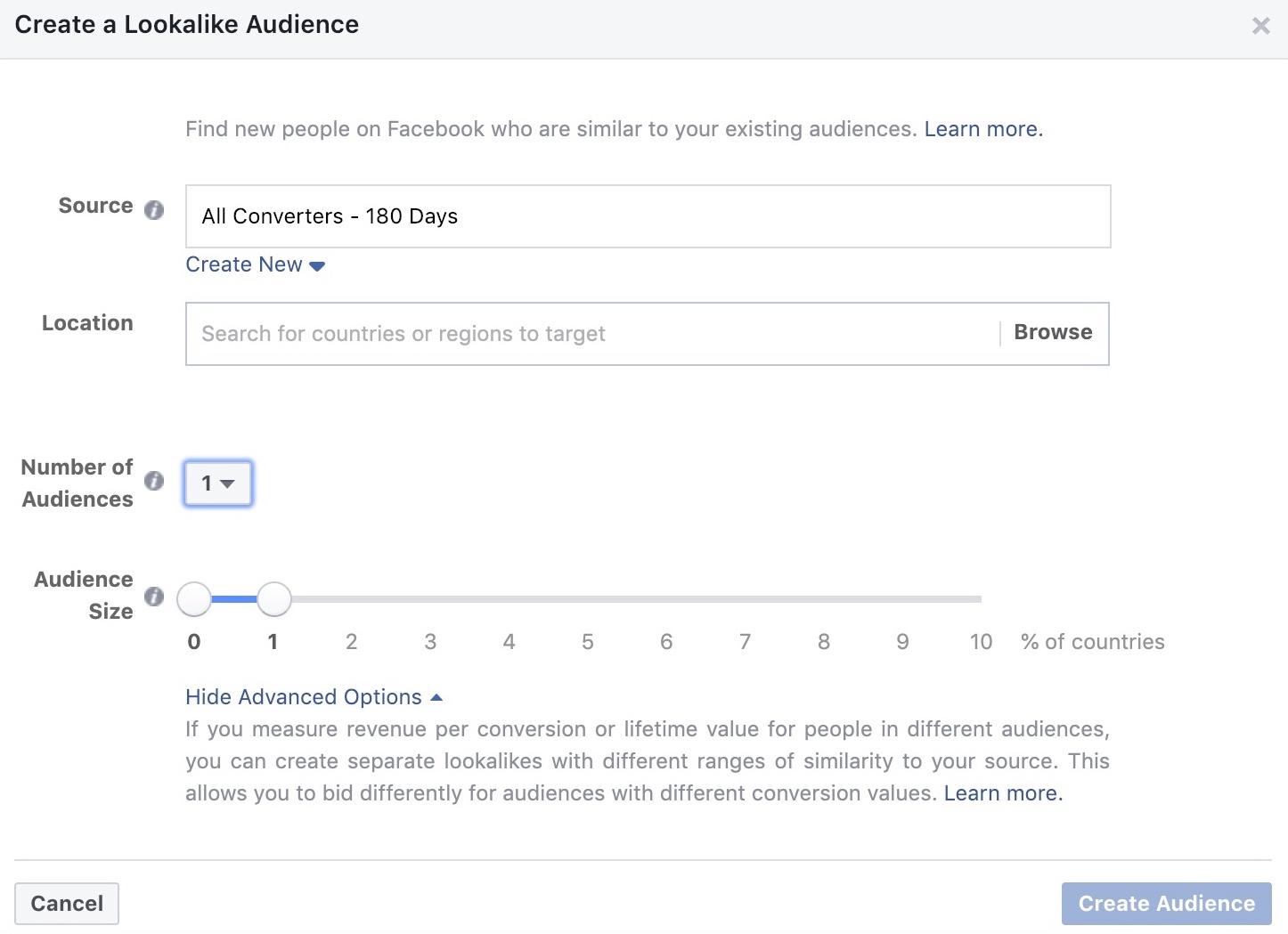Select the 3 percent mark on the slider
Screen dimensions: 1288x934
(x=430, y=642)
